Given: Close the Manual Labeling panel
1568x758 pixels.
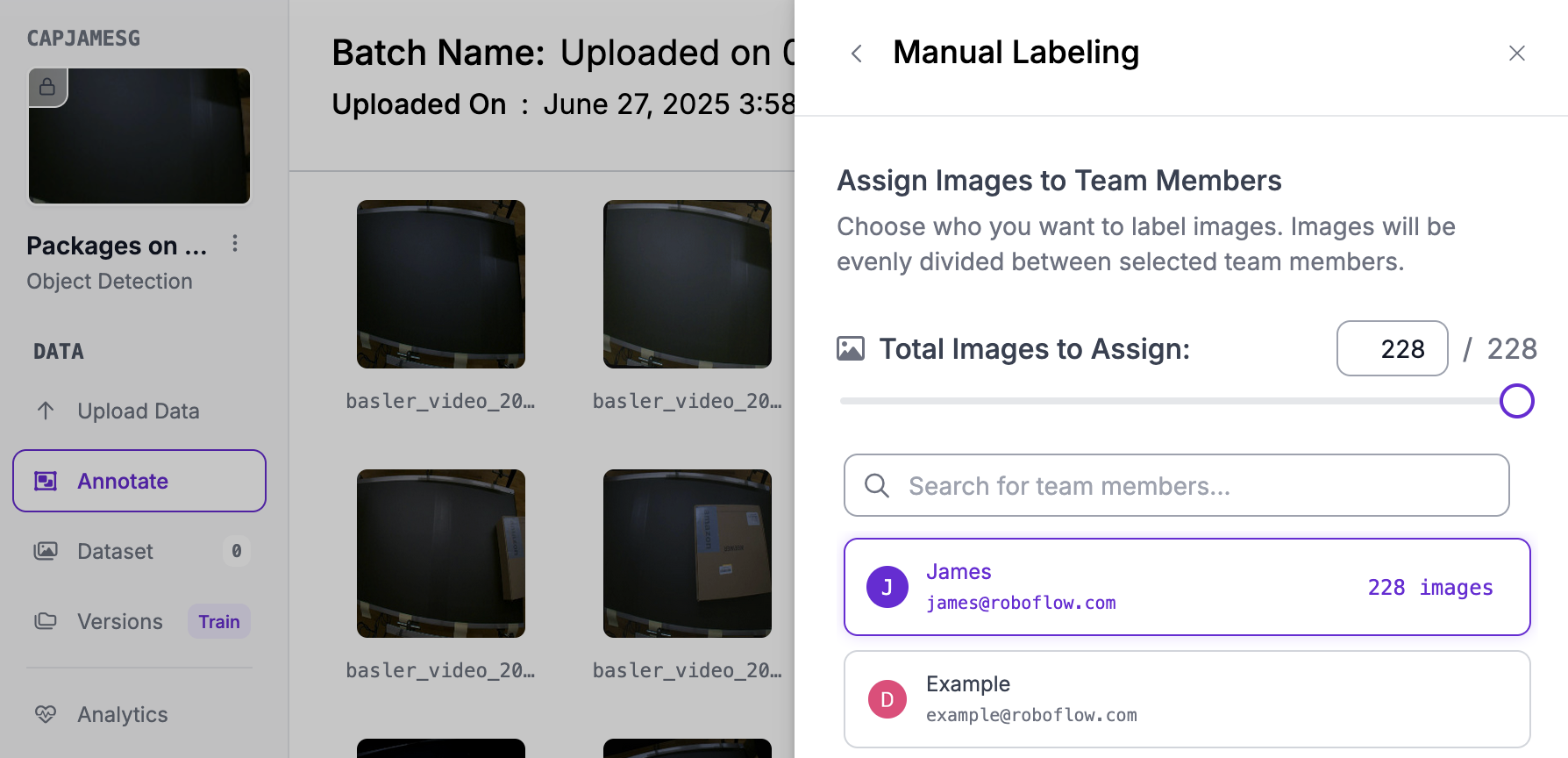Looking at the screenshot, I should (x=1516, y=54).
